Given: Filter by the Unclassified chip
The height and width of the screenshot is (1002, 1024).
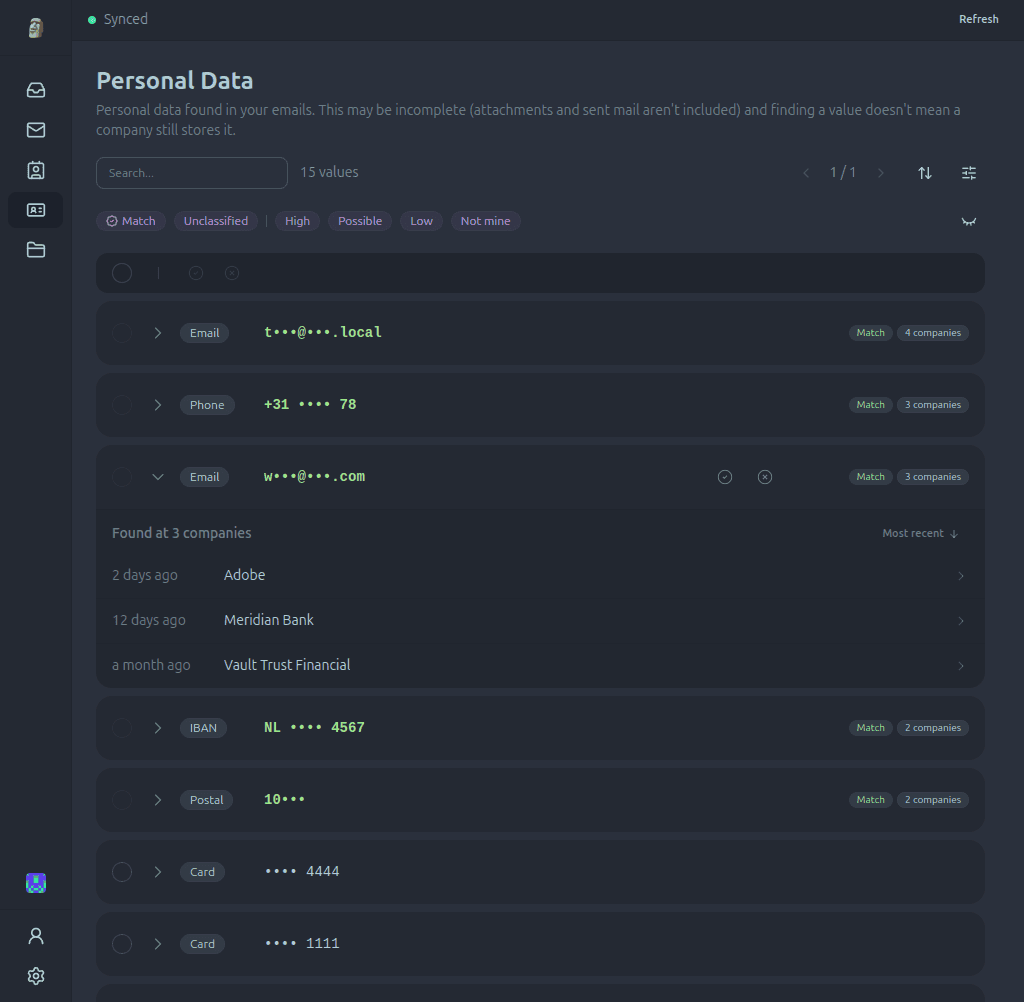Looking at the screenshot, I should tap(216, 221).
